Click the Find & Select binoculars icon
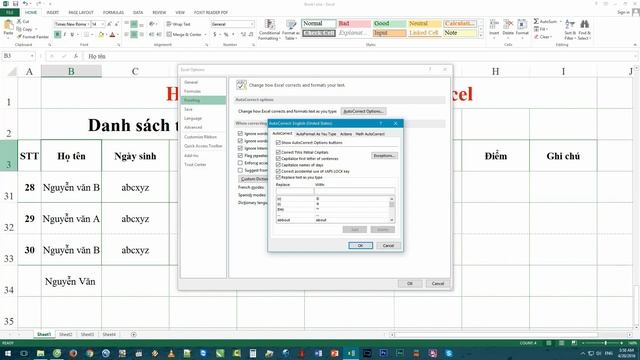The image size is (640, 360). (584, 24)
